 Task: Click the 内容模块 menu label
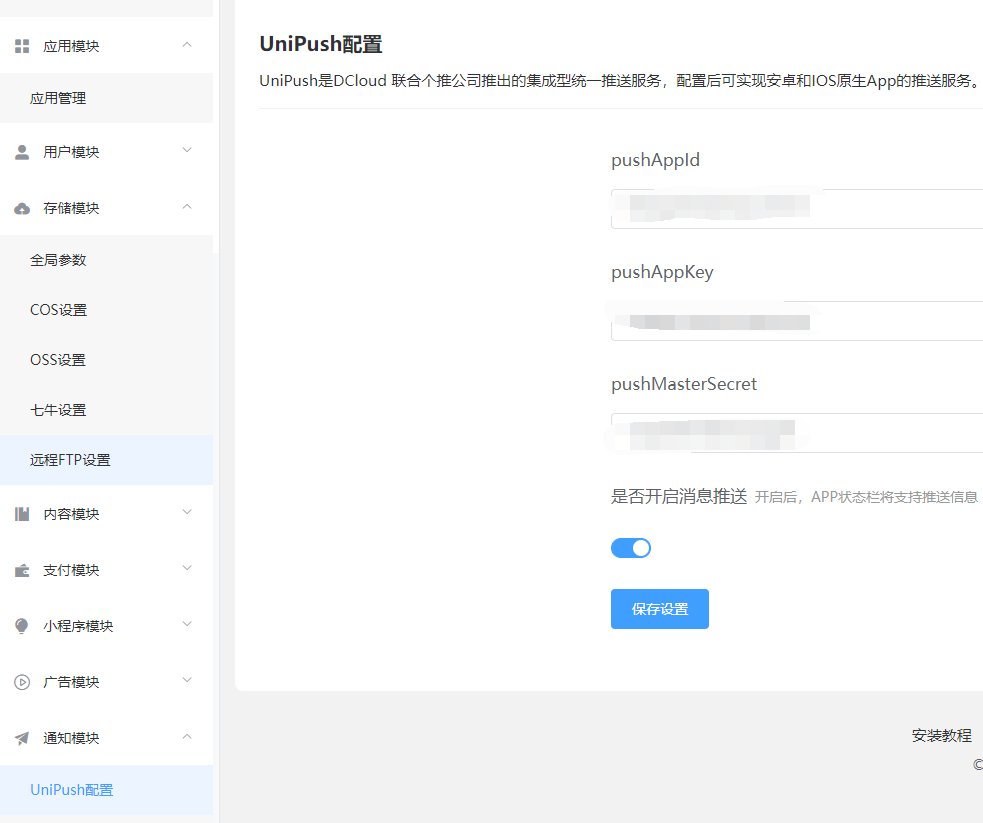click(71, 515)
